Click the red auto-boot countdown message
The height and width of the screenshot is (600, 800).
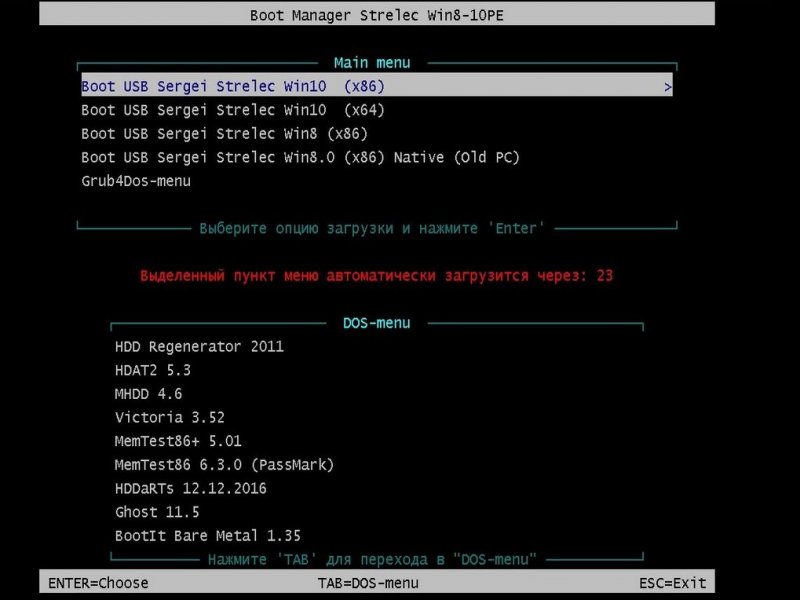[x=377, y=276]
